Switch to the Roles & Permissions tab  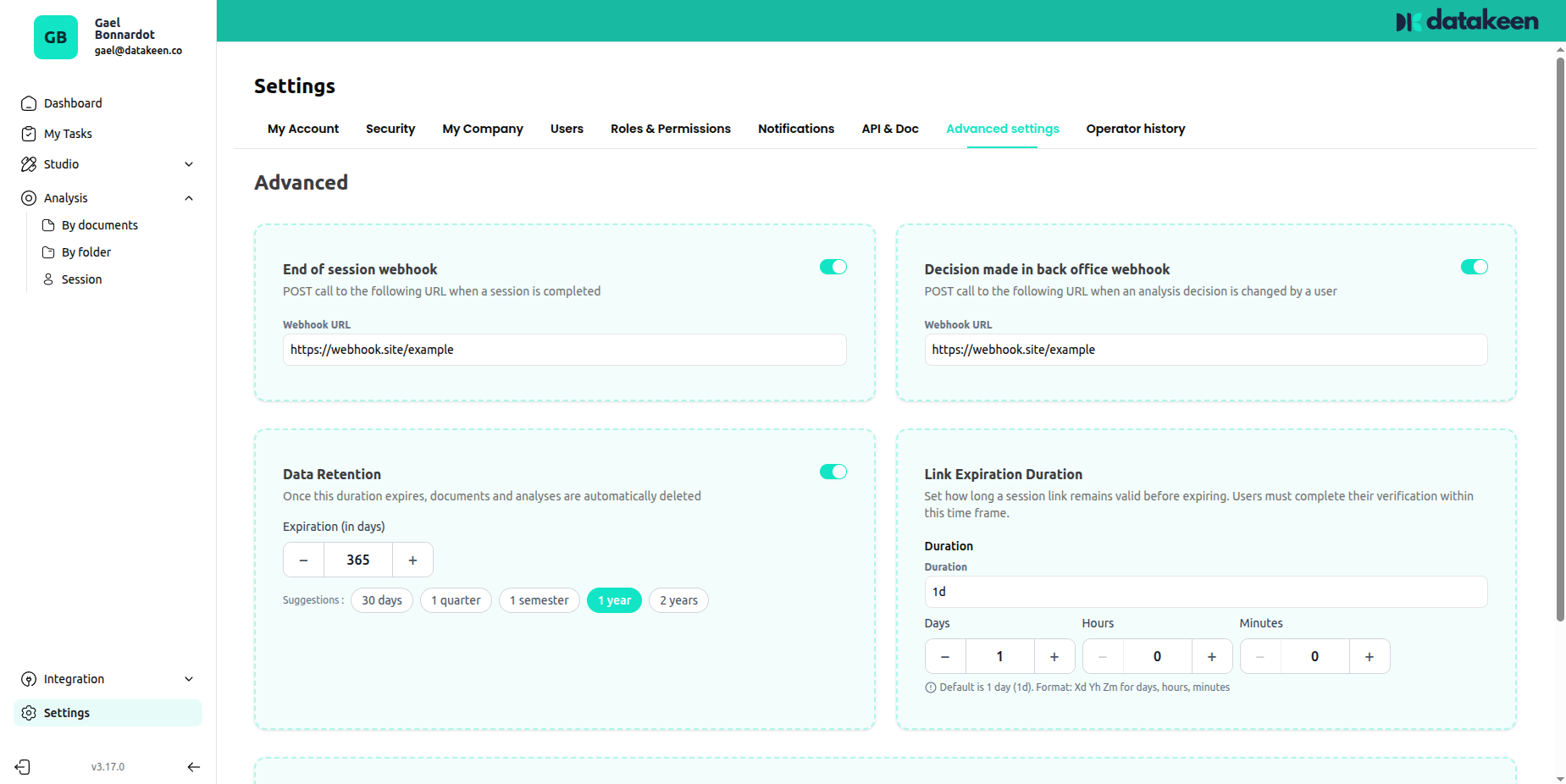click(x=670, y=129)
